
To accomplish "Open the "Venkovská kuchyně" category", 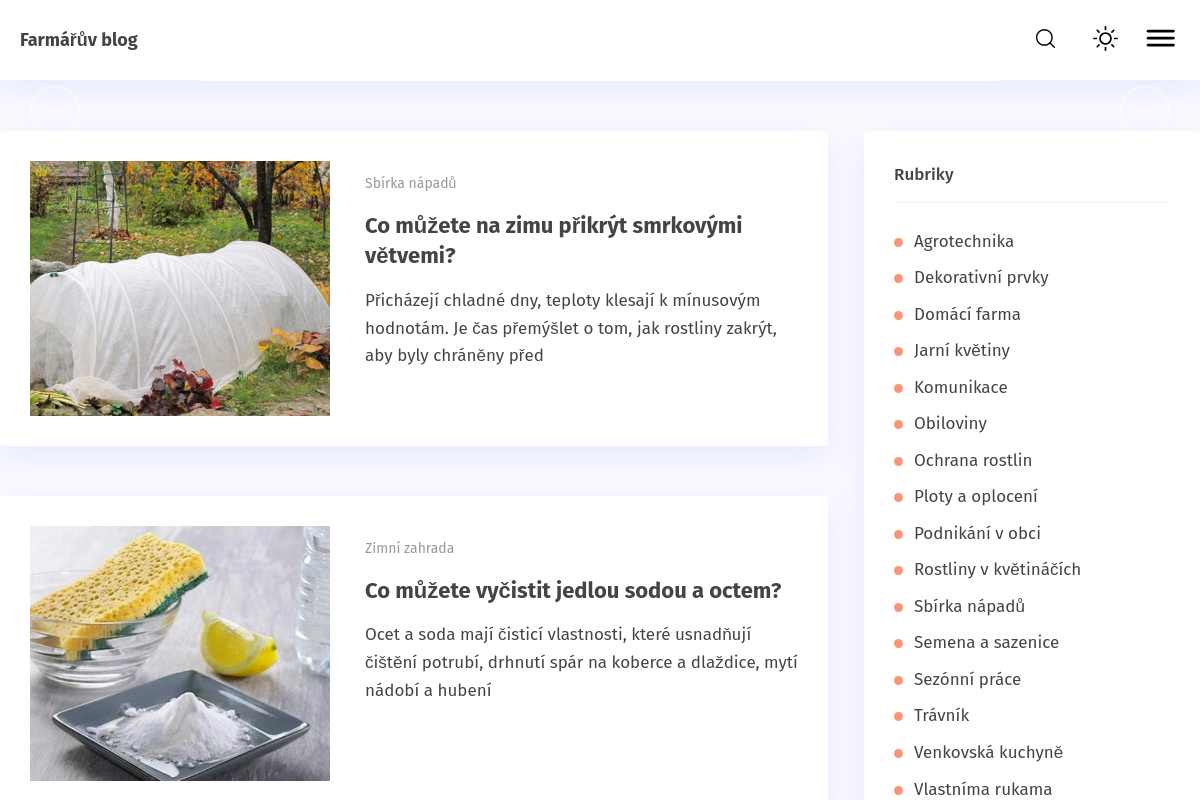I will [x=988, y=752].
